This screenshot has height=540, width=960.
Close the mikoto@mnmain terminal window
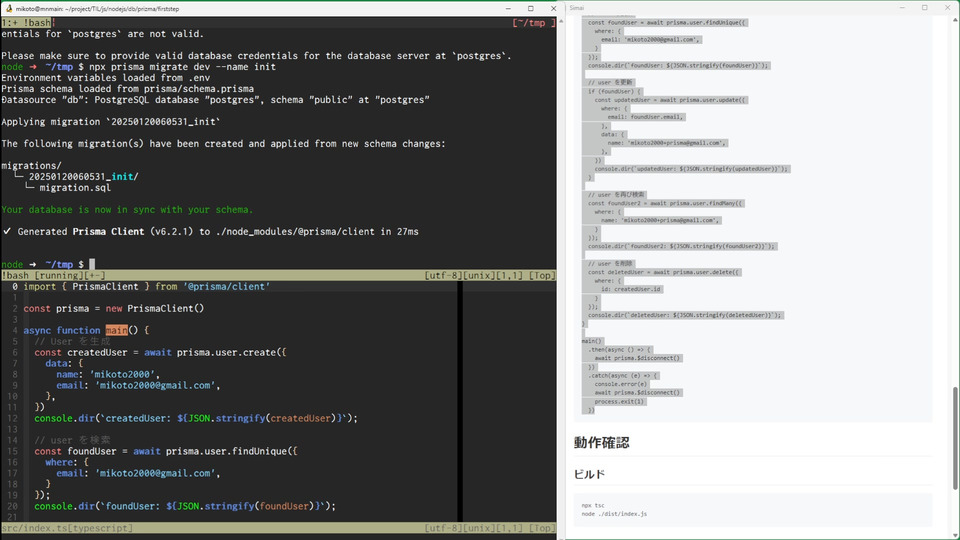(553, 9)
